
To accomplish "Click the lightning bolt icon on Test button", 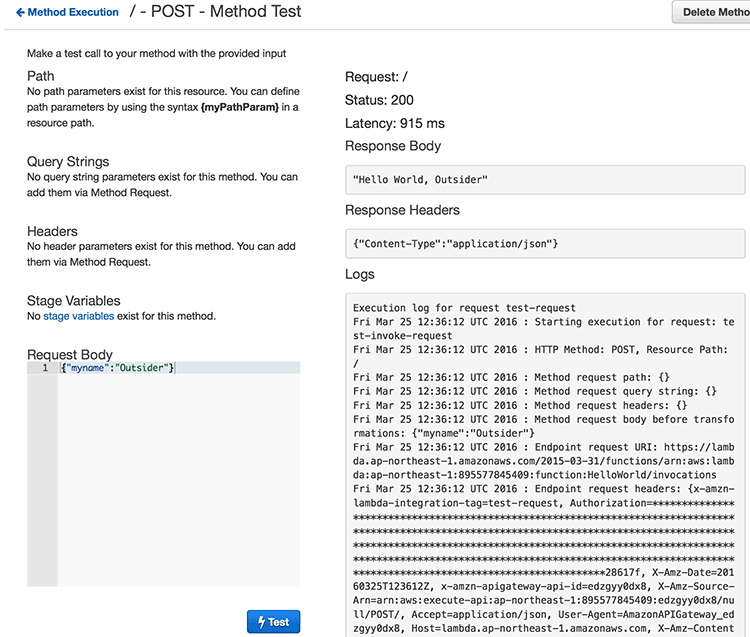I will [x=261, y=622].
